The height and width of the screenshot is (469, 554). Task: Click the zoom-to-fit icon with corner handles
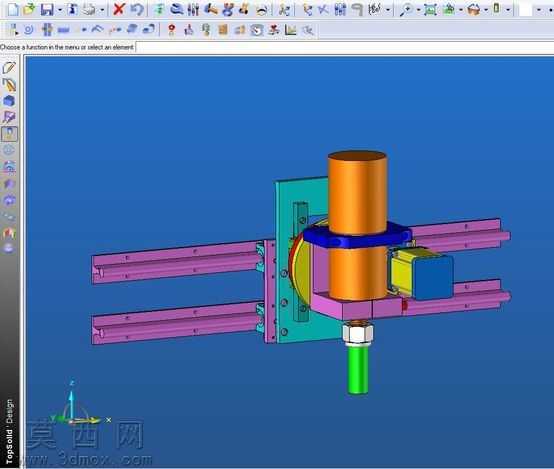tap(430, 9)
